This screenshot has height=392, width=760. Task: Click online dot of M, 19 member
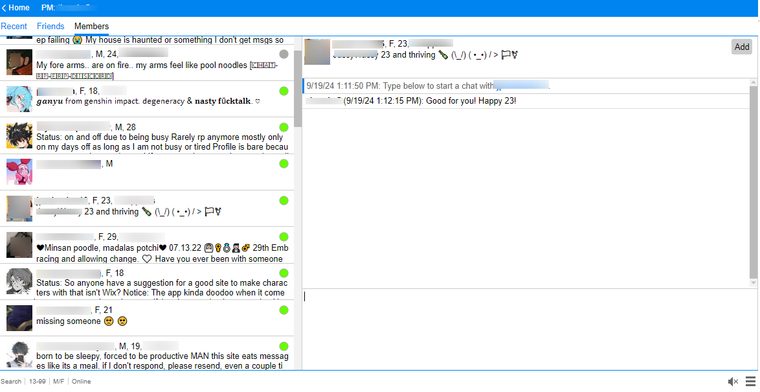click(284, 346)
